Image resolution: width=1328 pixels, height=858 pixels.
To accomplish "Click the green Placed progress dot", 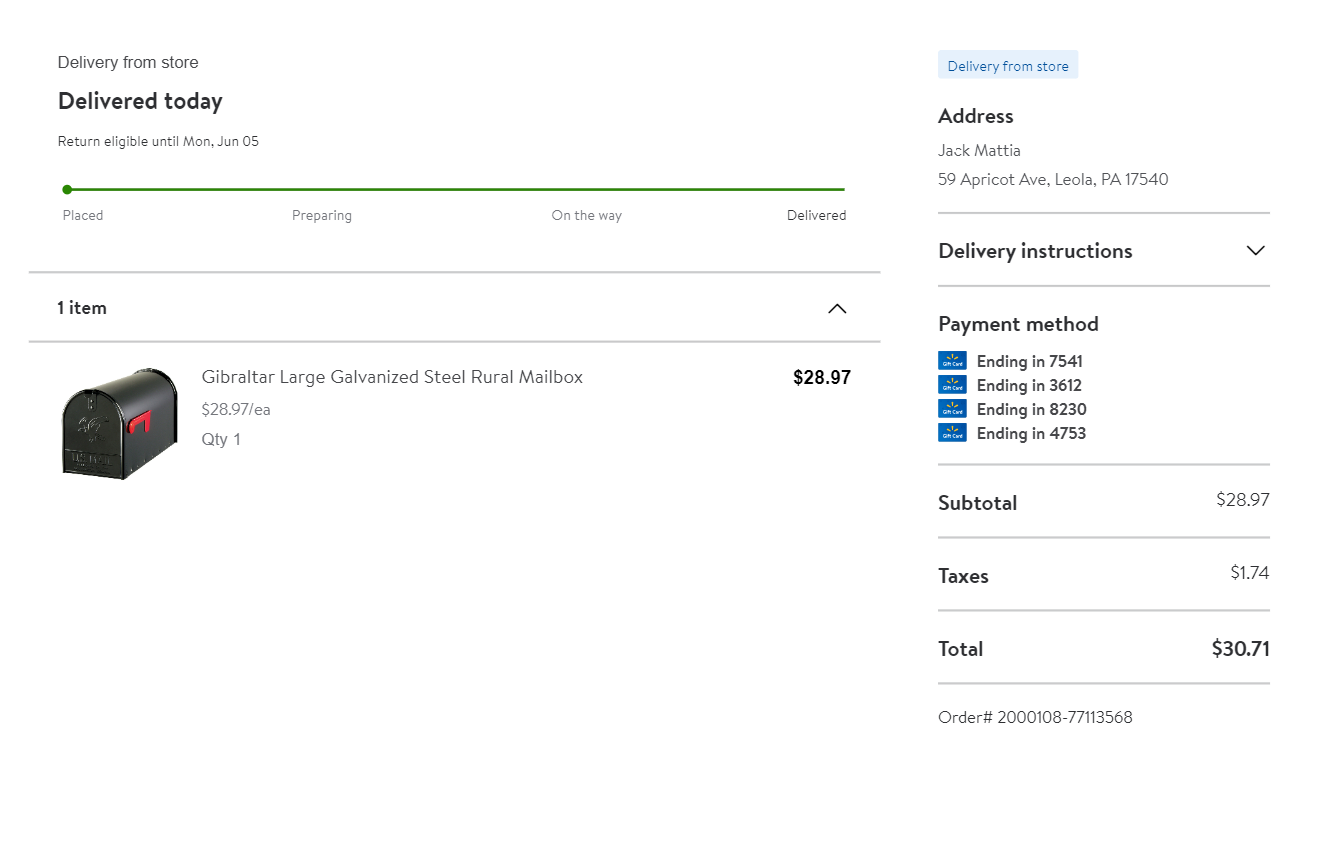I will (x=67, y=189).
